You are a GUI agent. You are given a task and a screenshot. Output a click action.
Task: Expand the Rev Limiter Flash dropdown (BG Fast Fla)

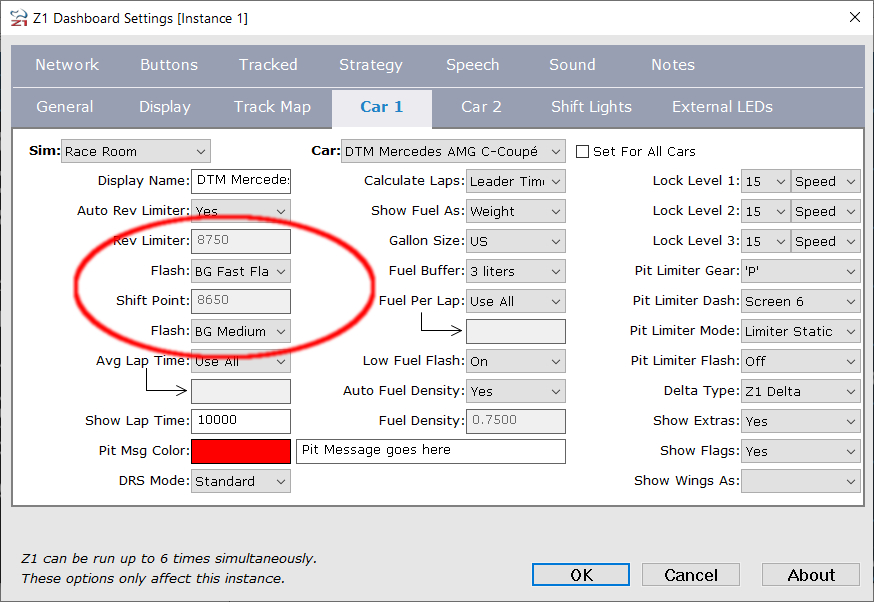[241, 271]
